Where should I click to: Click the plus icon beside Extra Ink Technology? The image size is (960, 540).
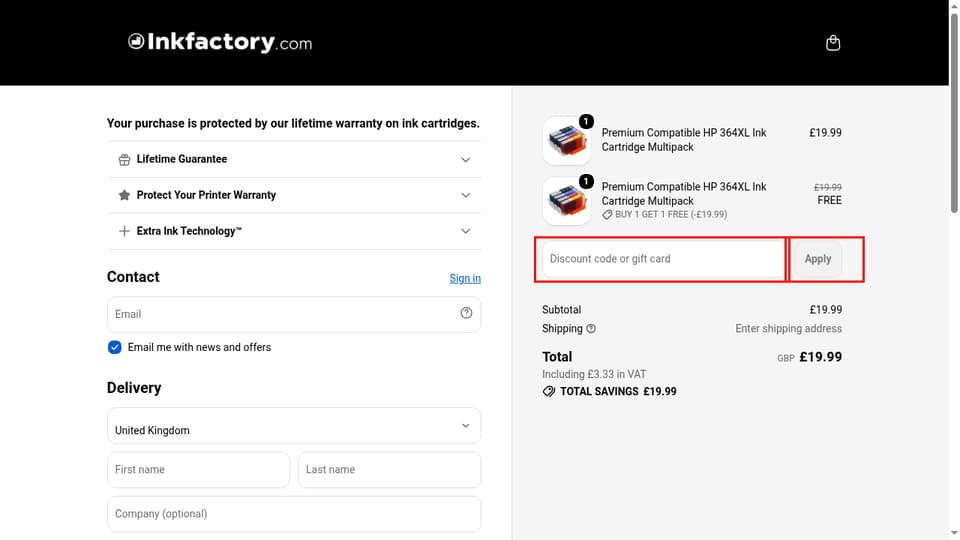pos(124,231)
